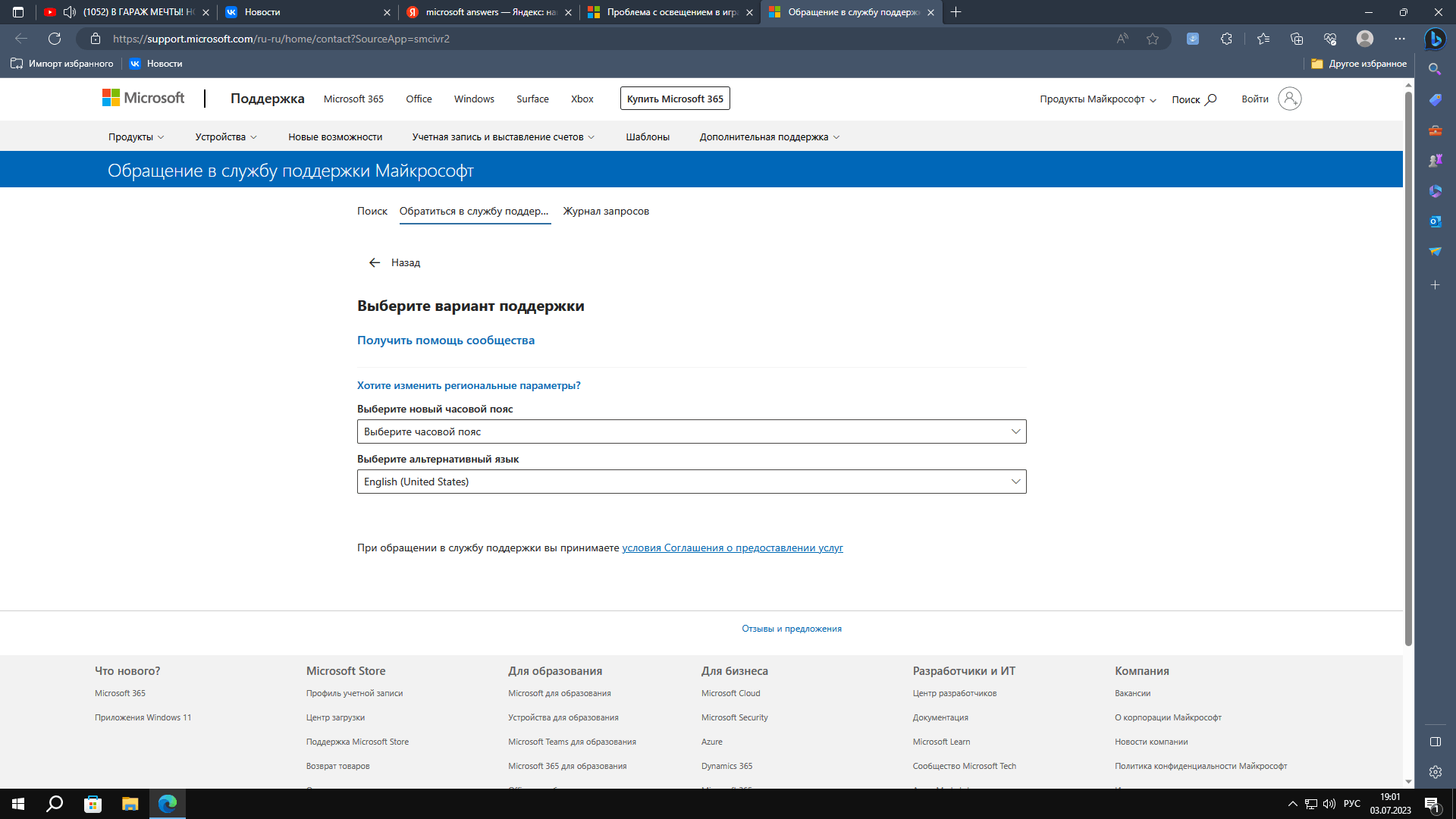This screenshot has width=1456, height=819.
Task: Open Шаблоны nav item
Action: (x=648, y=137)
